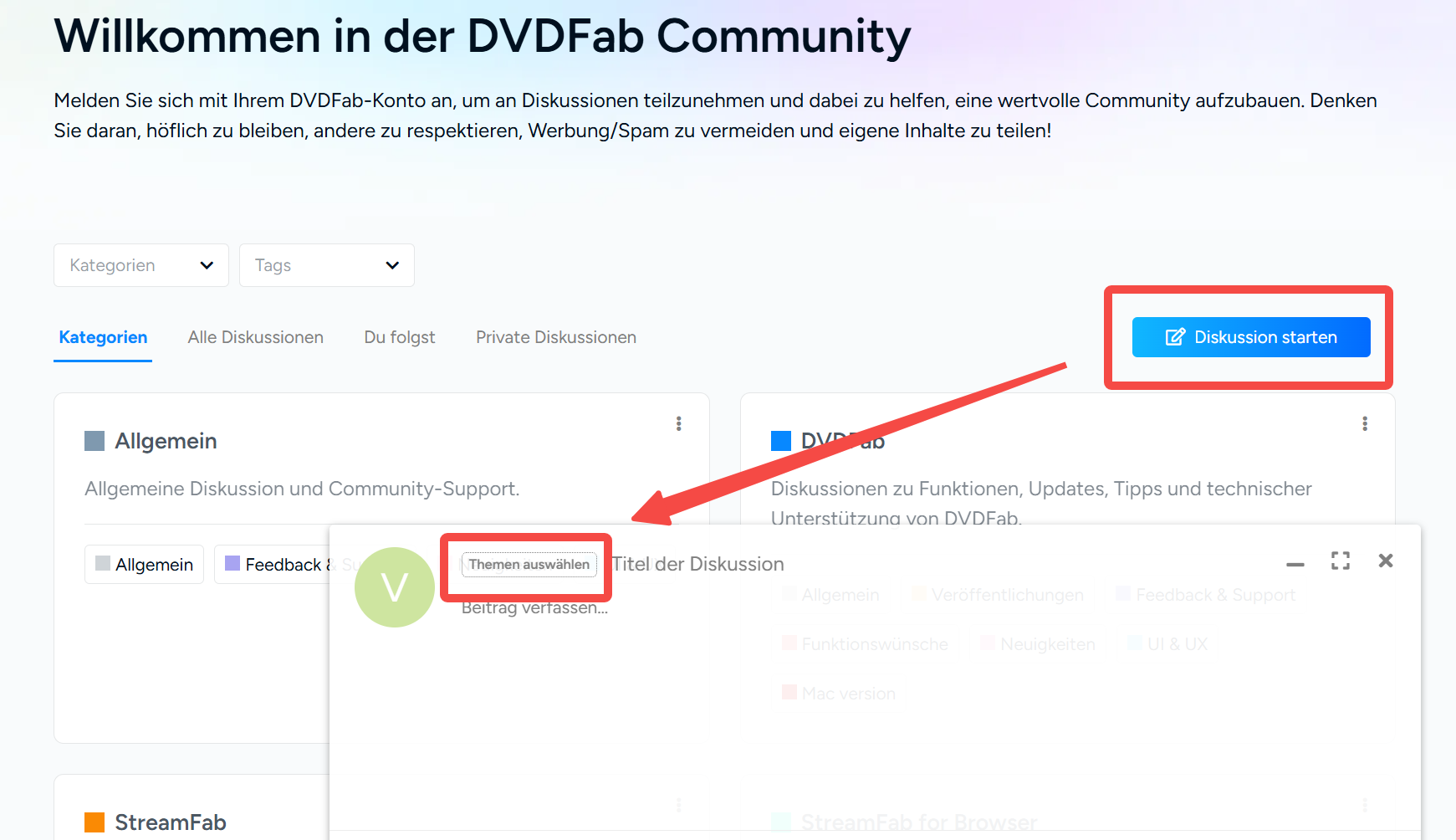Click the grey Allgemein category color square
Viewport: 1456px width, 840px height.
tap(95, 441)
